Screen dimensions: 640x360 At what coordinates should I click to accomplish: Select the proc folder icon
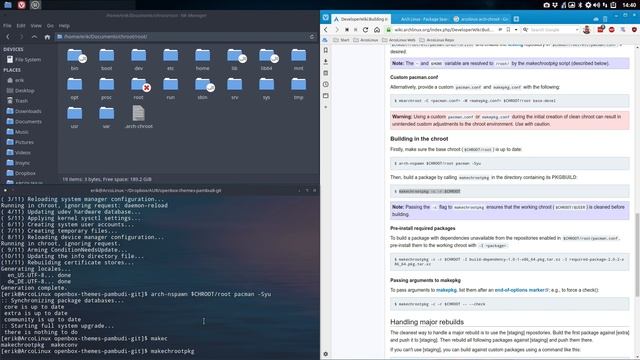107,84
